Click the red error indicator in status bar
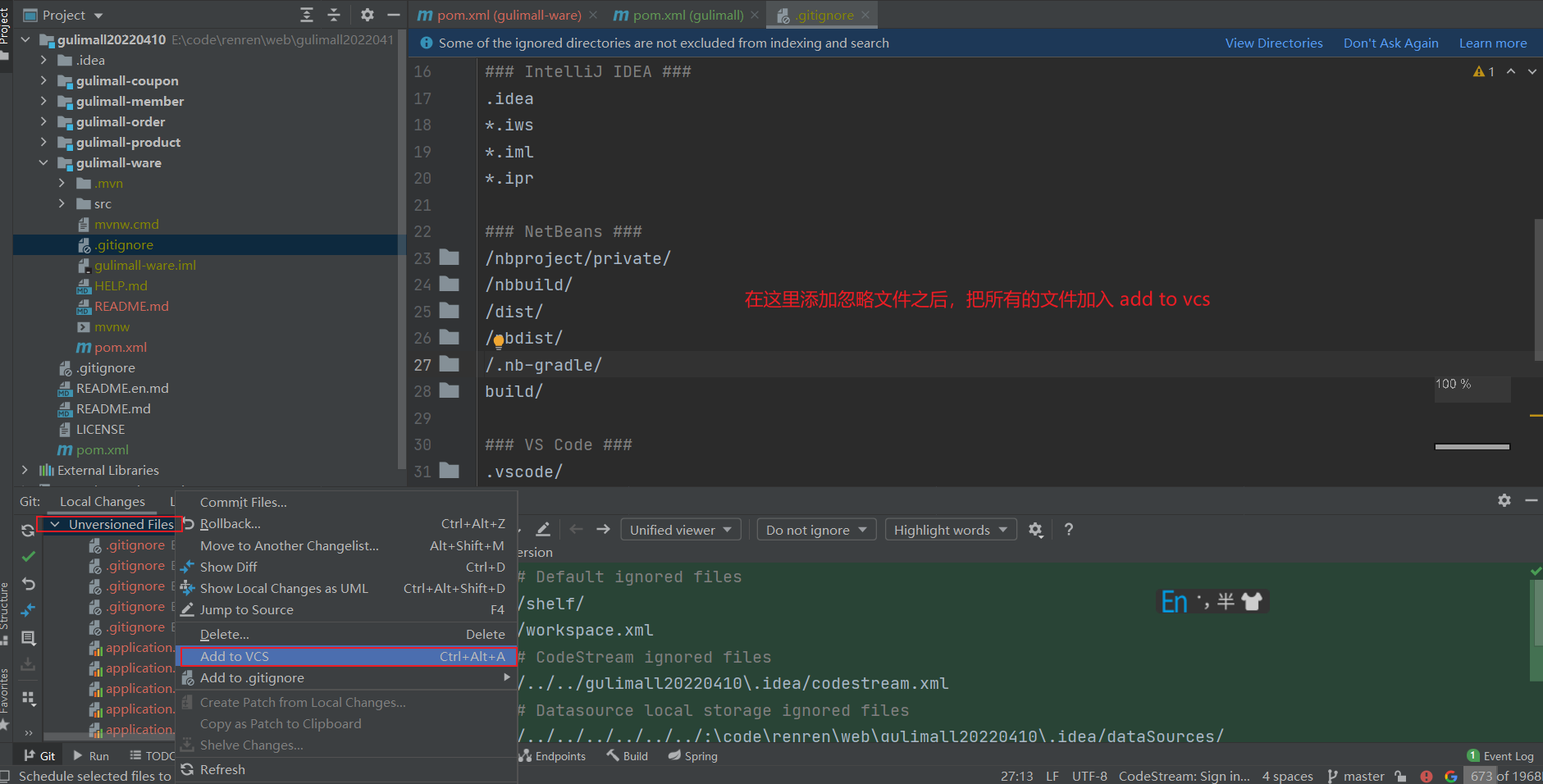1543x784 pixels. click(1427, 776)
